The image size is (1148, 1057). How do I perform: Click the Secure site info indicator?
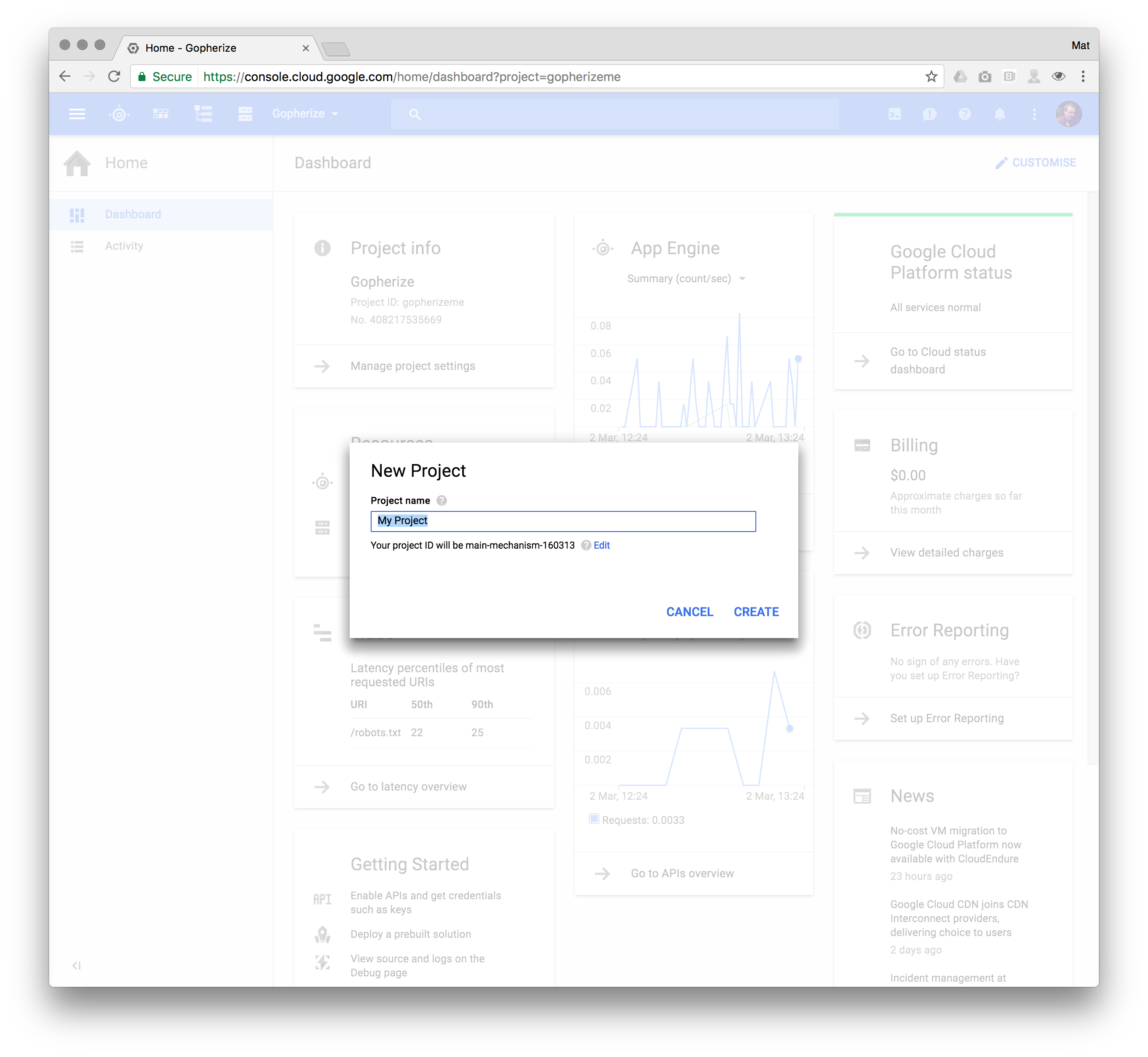tap(165, 77)
